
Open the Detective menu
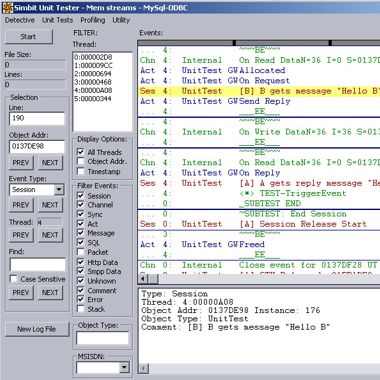(x=20, y=20)
